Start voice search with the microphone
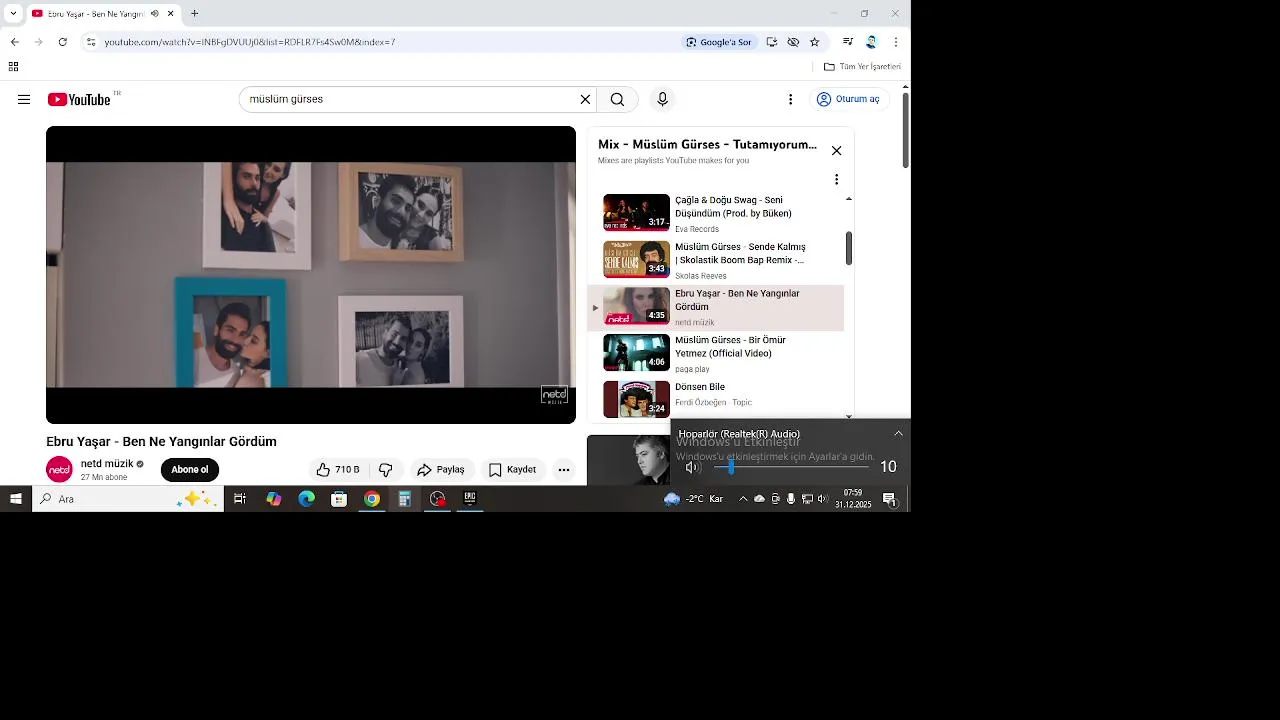Image resolution: width=1280 pixels, height=720 pixels. point(662,99)
